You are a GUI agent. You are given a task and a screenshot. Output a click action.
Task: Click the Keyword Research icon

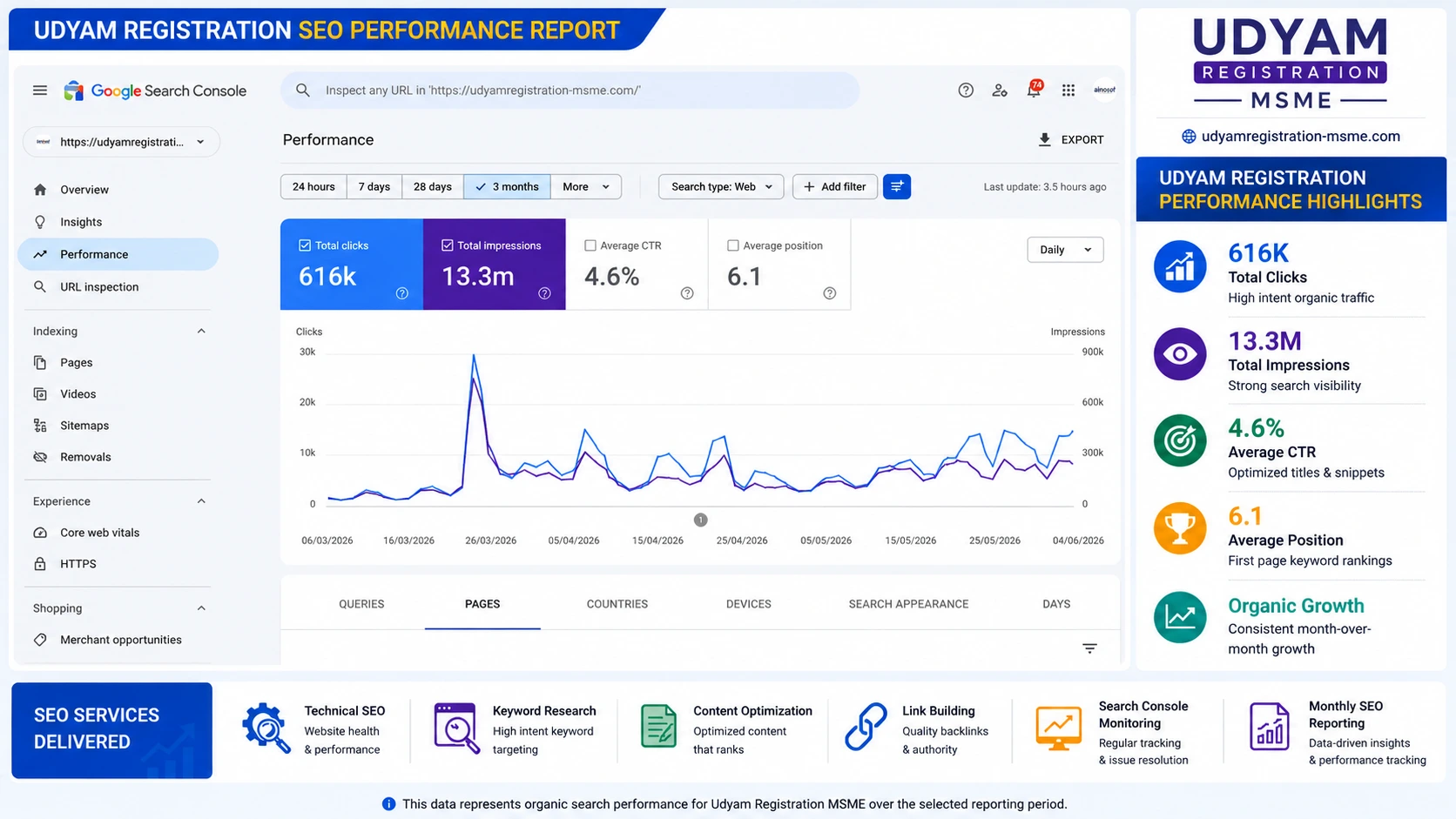click(457, 728)
